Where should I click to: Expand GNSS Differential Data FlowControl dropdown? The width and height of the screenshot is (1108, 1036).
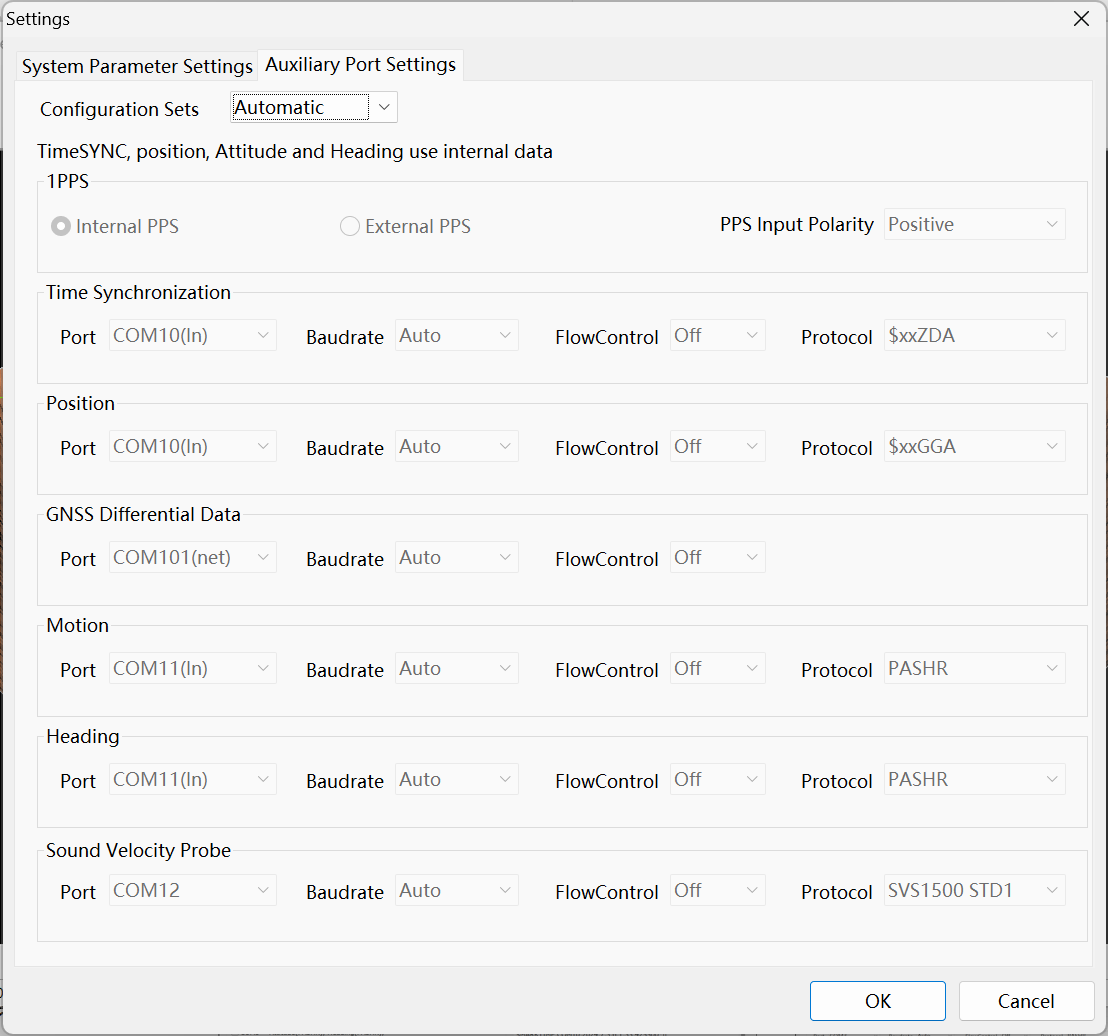pos(717,558)
